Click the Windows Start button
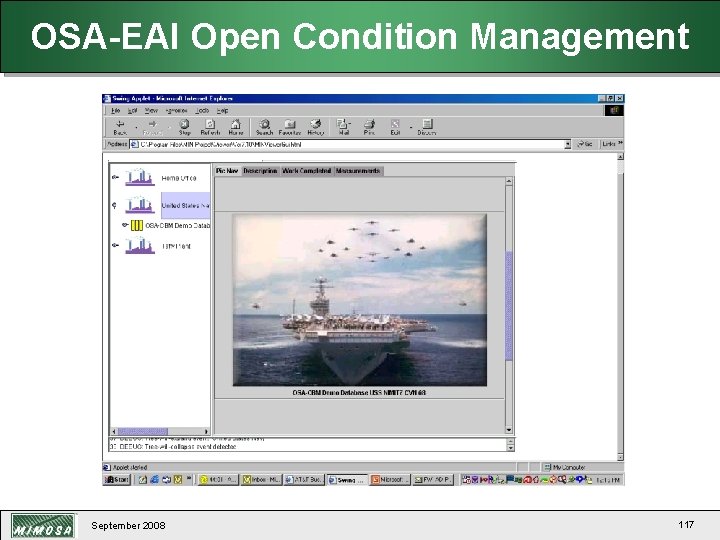 click(x=117, y=480)
